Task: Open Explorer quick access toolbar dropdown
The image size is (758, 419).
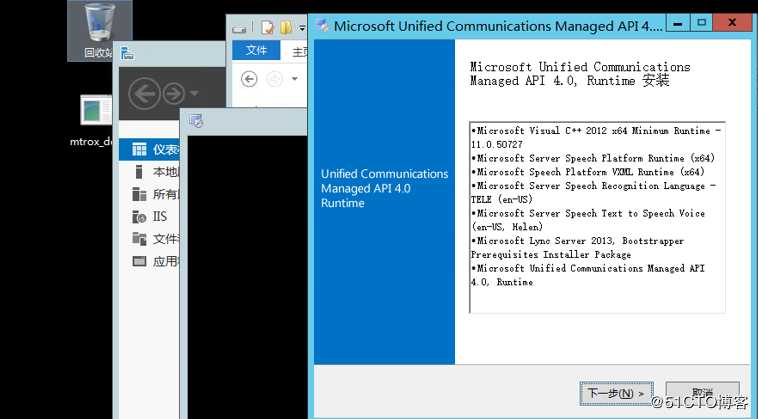Action: pyautogui.click(x=302, y=28)
